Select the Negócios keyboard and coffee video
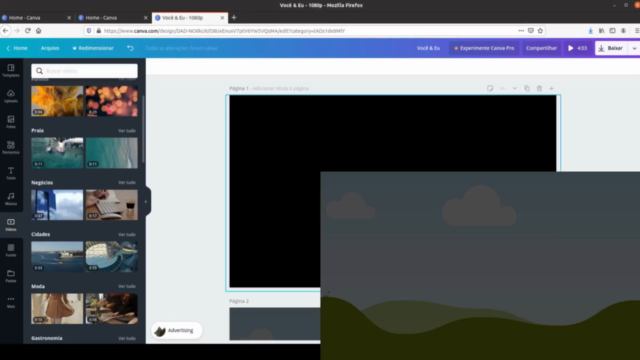 tap(111, 204)
